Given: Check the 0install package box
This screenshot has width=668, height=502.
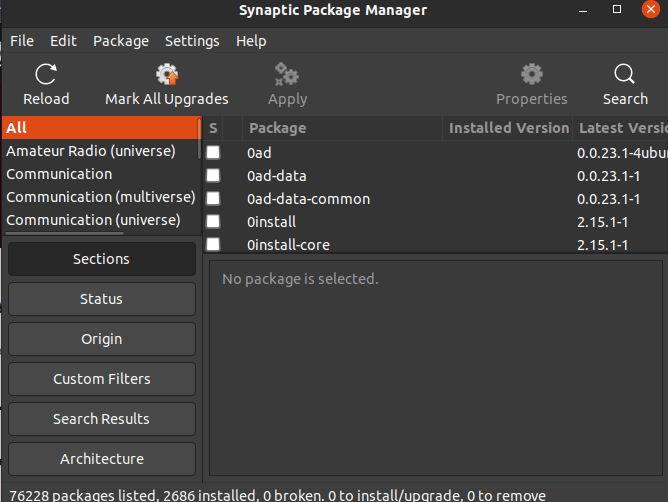Looking at the screenshot, I should pos(213,222).
